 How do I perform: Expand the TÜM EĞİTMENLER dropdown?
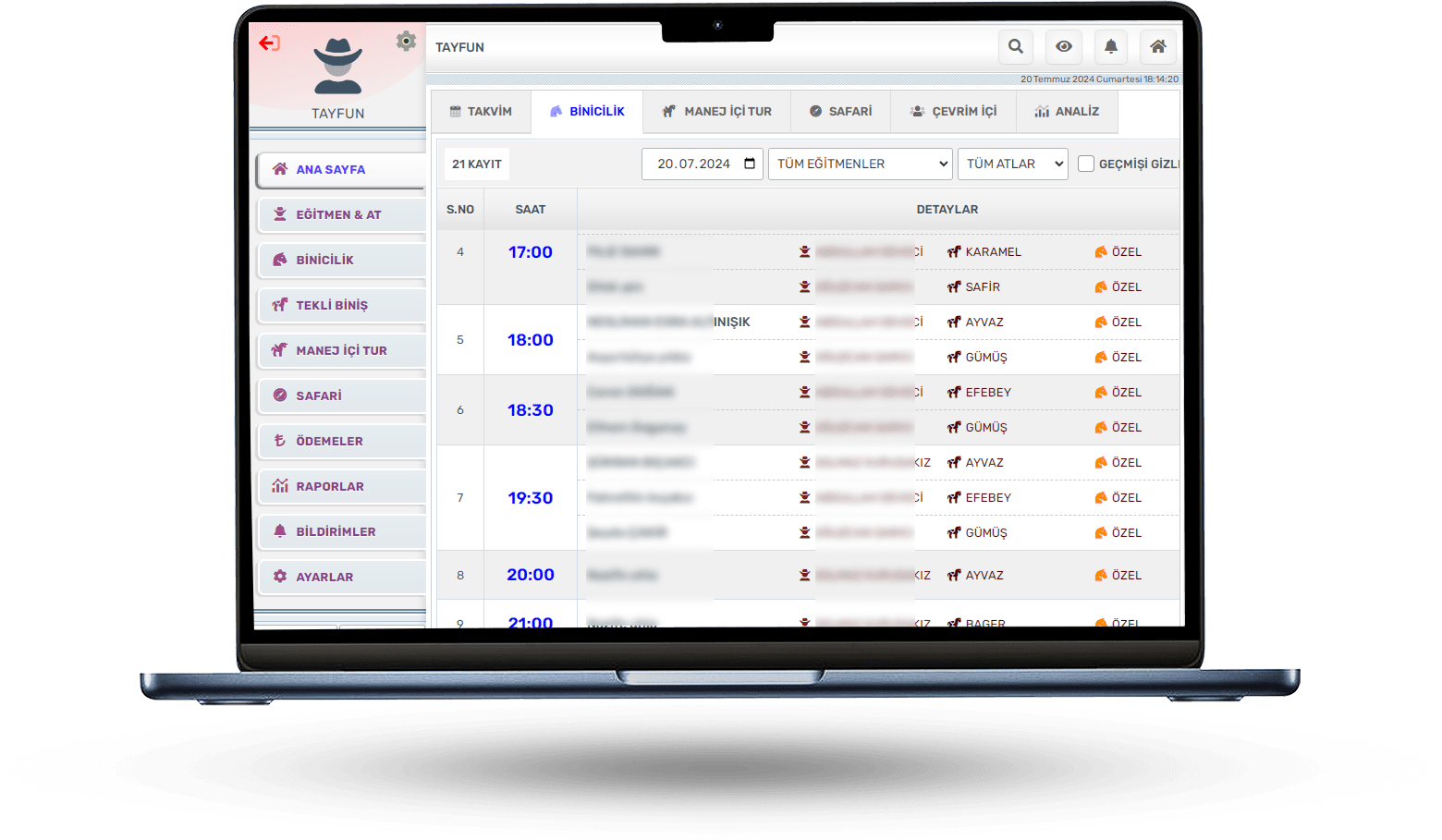point(861,164)
